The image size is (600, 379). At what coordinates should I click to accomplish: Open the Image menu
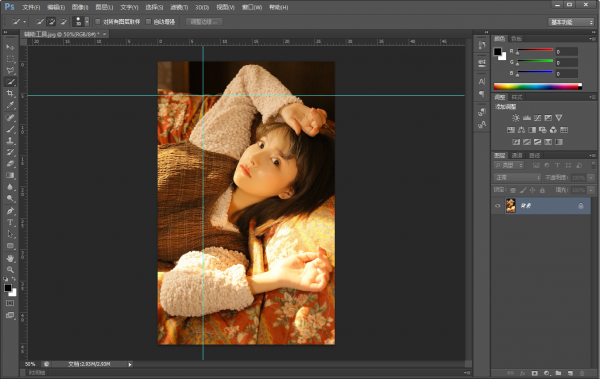(x=80, y=7)
